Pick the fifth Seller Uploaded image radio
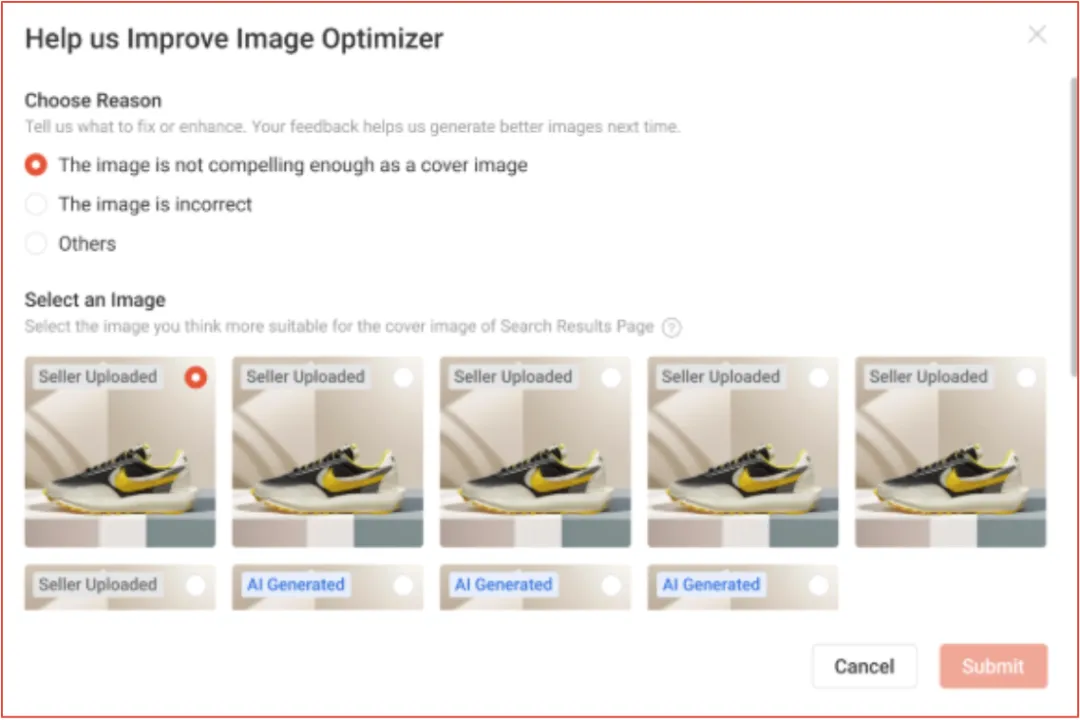This screenshot has width=1080, height=720. coord(1026,377)
